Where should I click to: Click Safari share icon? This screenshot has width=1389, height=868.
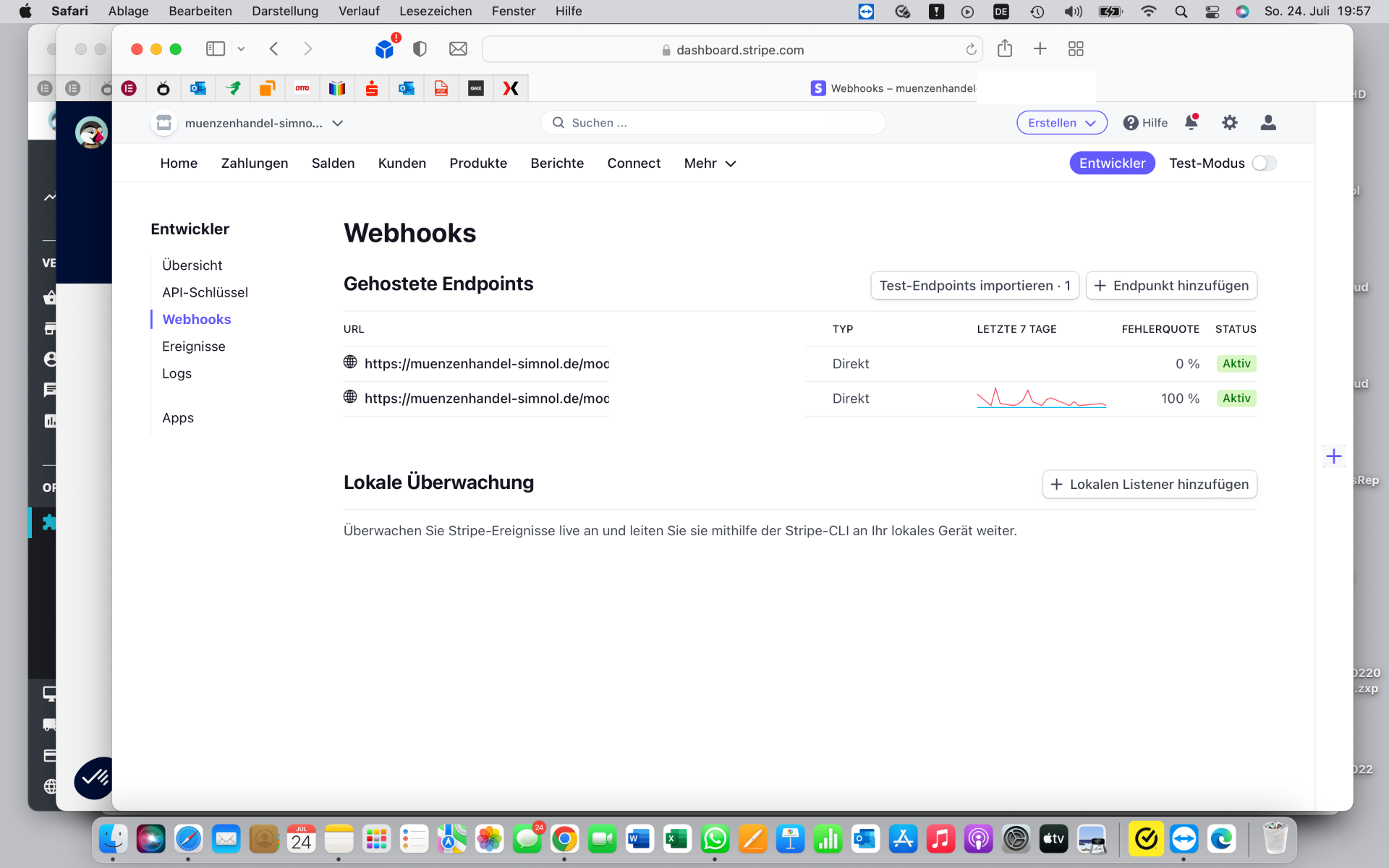[x=1004, y=49]
